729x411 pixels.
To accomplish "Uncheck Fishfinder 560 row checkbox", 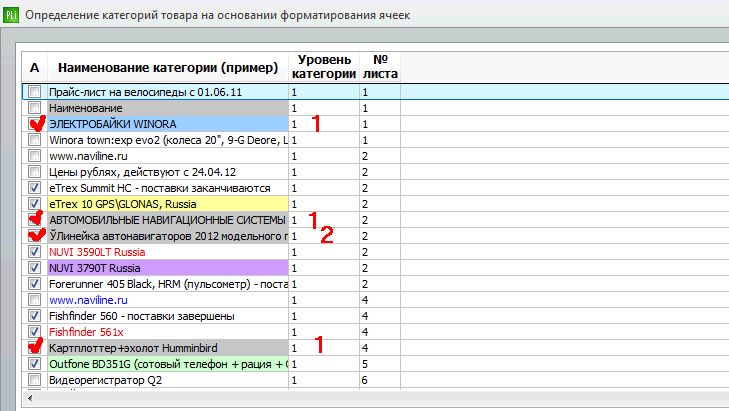I will pyautogui.click(x=34, y=316).
